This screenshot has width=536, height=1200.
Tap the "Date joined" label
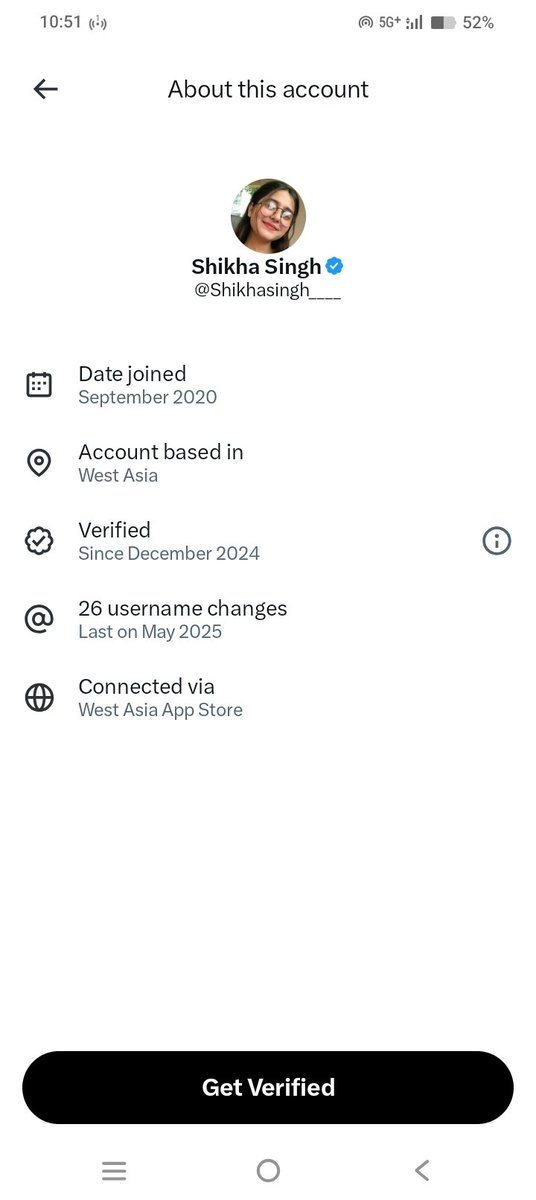tap(132, 374)
